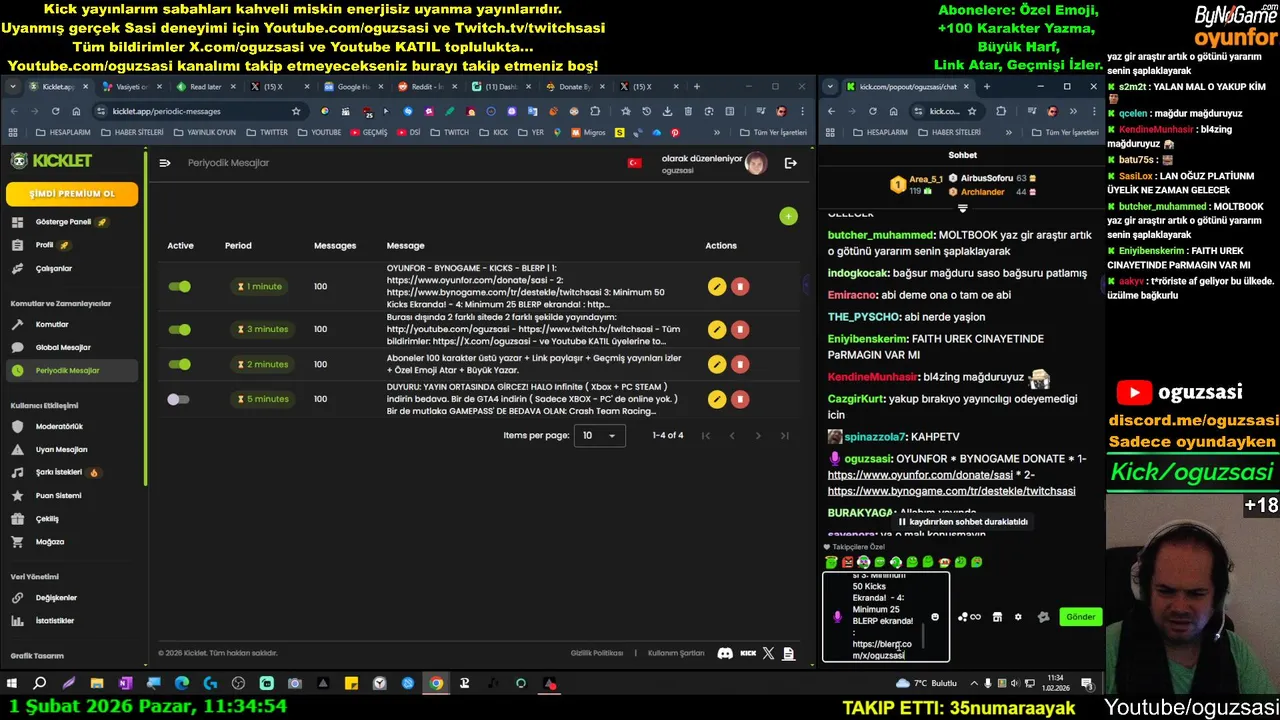Edit the 1 minute message with pencil icon
Screen dimensions: 1280x720
tap(716, 287)
